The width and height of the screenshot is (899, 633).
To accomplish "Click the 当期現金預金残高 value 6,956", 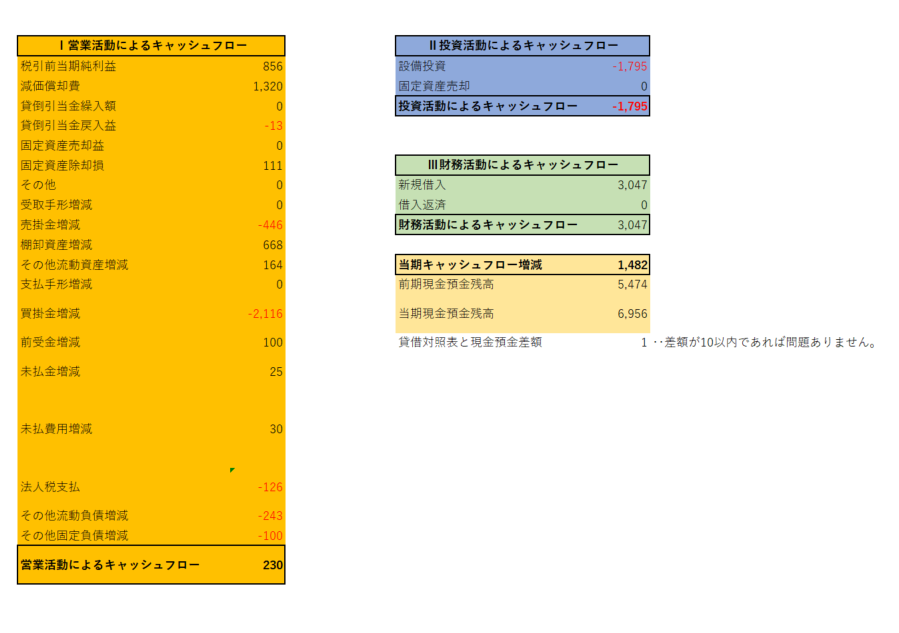I will coord(632,314).
